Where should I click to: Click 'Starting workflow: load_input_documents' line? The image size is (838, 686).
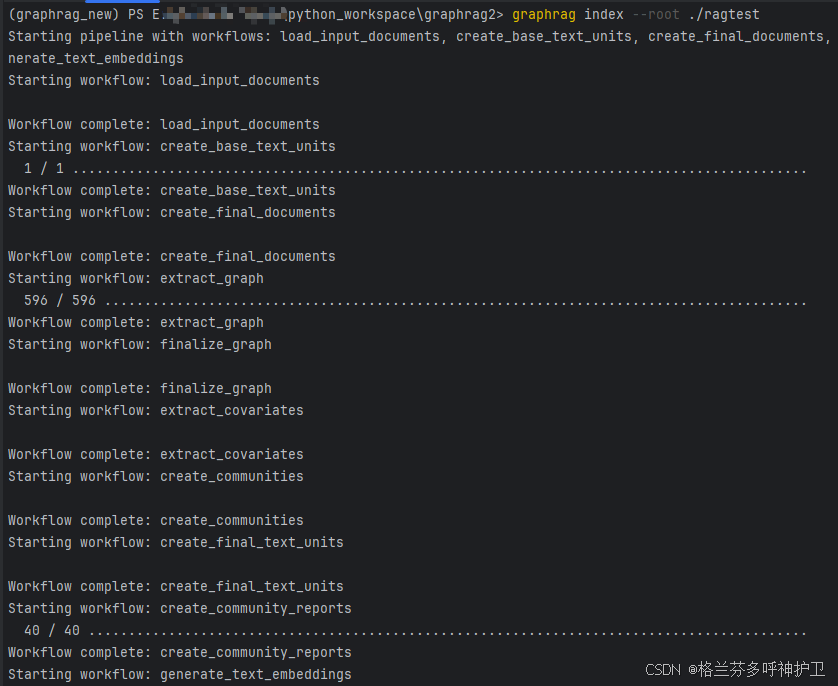(164, 80)
